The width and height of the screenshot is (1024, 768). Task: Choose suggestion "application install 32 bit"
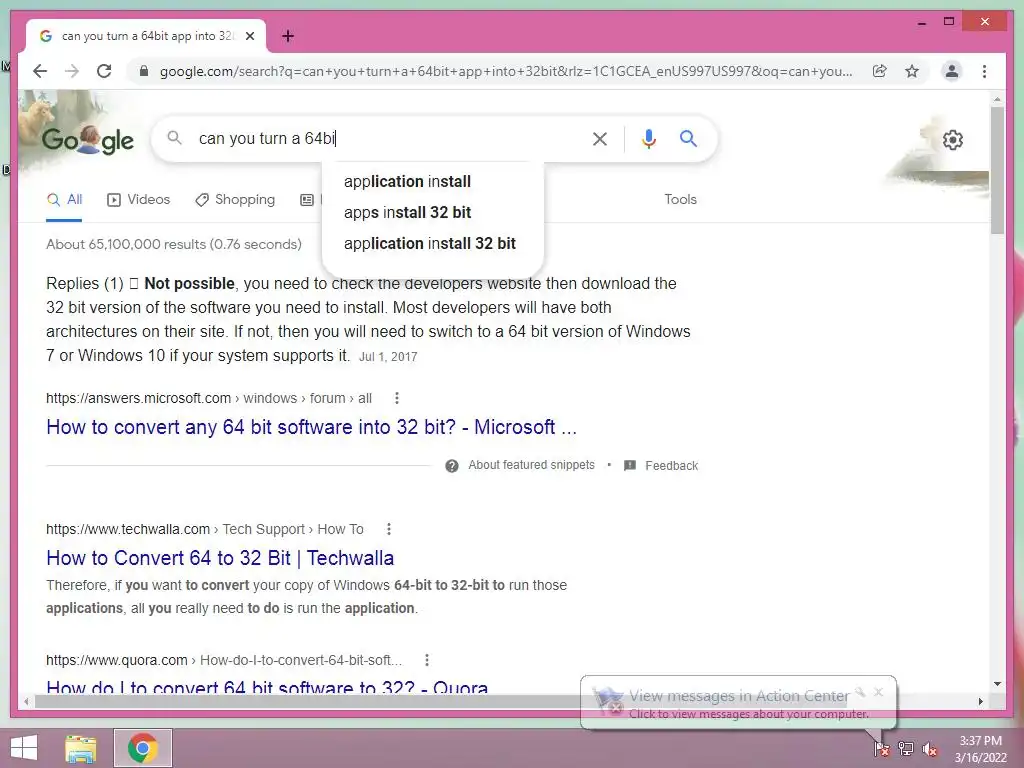tap(430, 244)
